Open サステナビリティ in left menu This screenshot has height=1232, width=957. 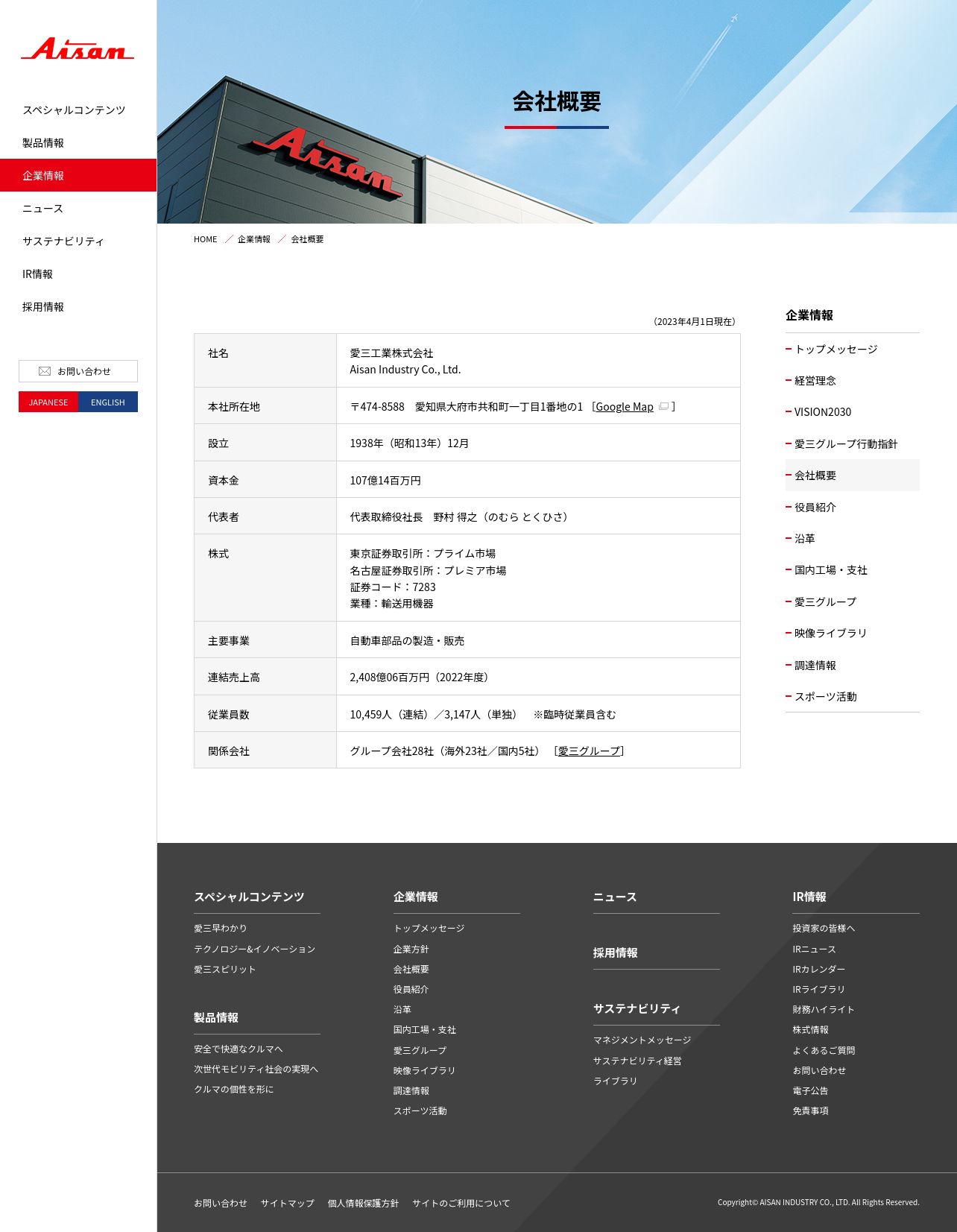point(78,241)
